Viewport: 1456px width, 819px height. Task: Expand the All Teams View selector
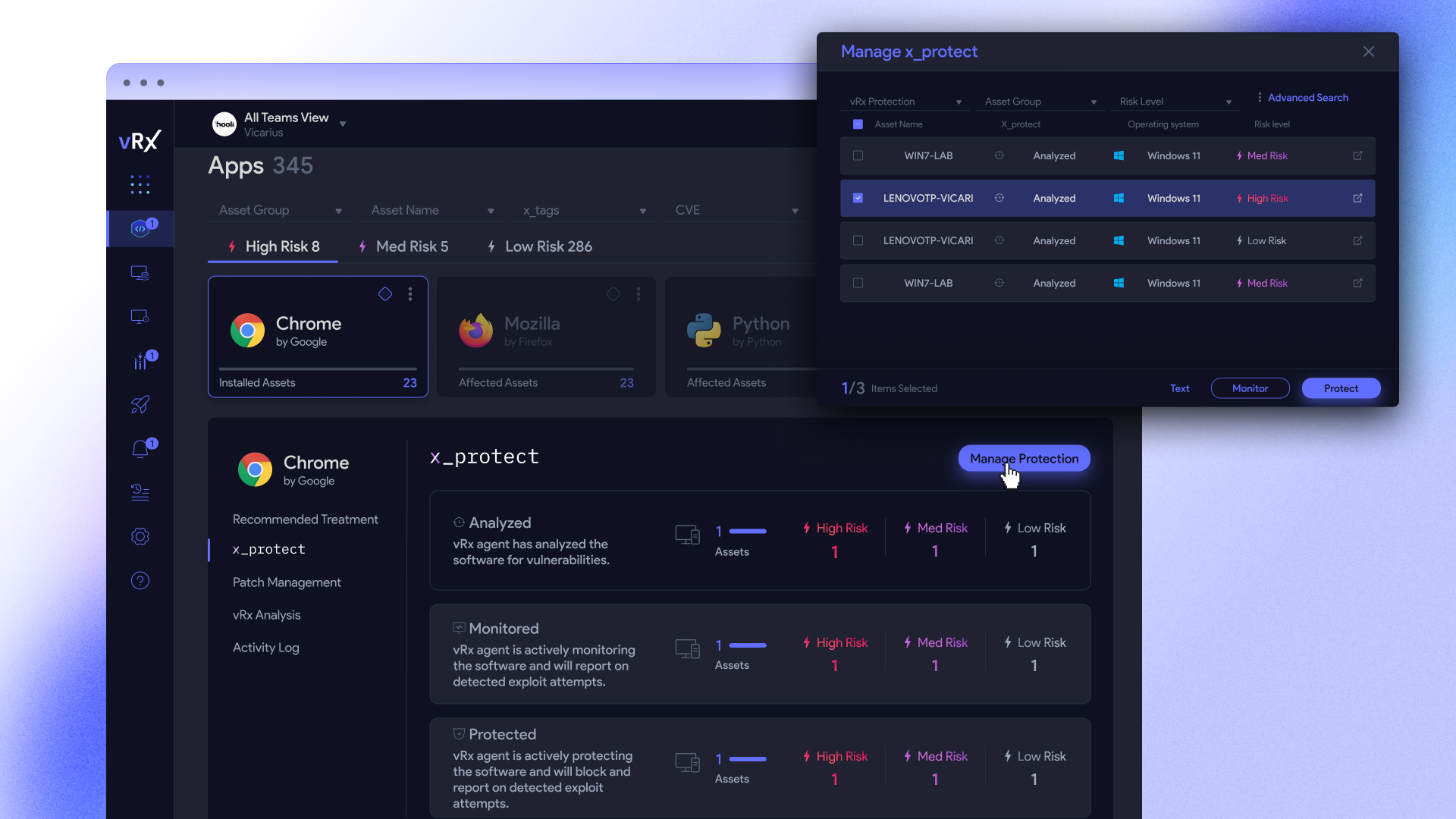[343, 124]
